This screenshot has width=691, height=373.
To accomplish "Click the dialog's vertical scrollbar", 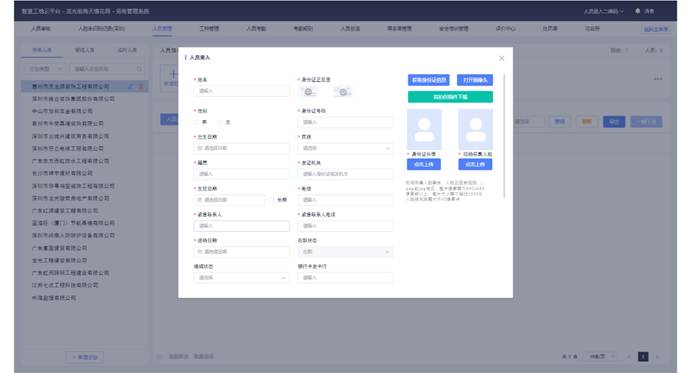I will [504, 136].
